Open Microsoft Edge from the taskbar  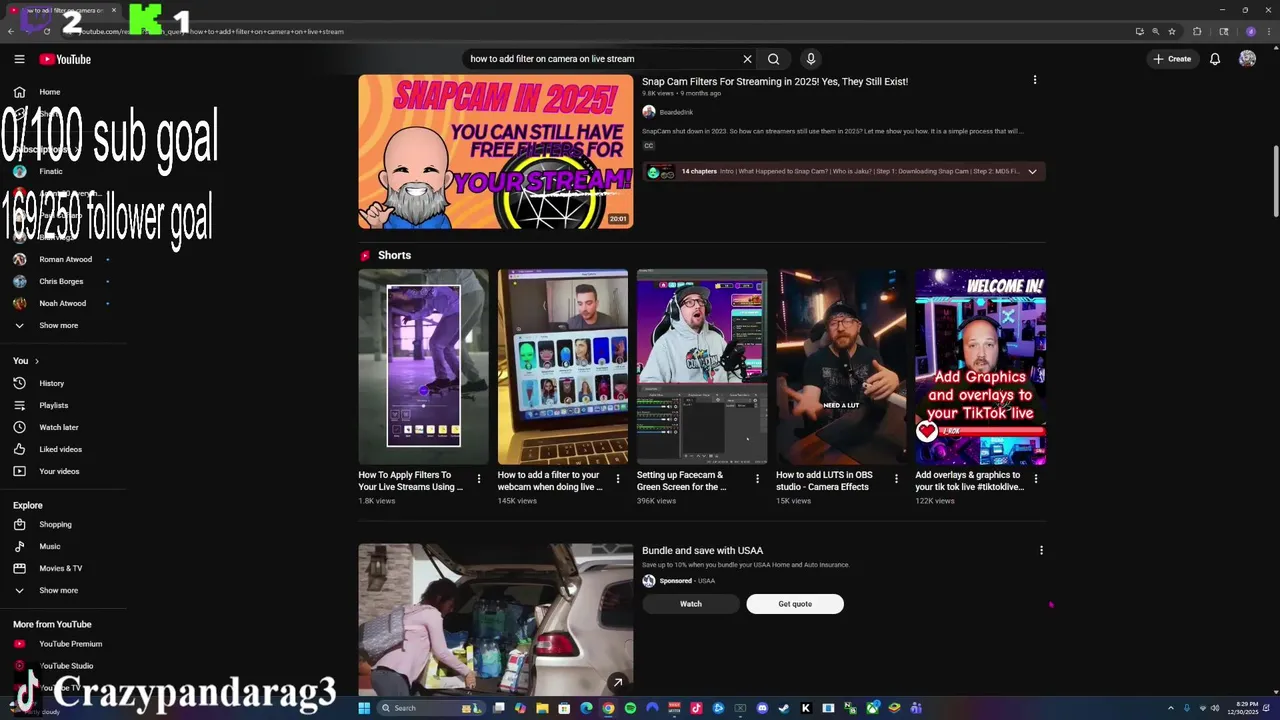click(586, 708)
